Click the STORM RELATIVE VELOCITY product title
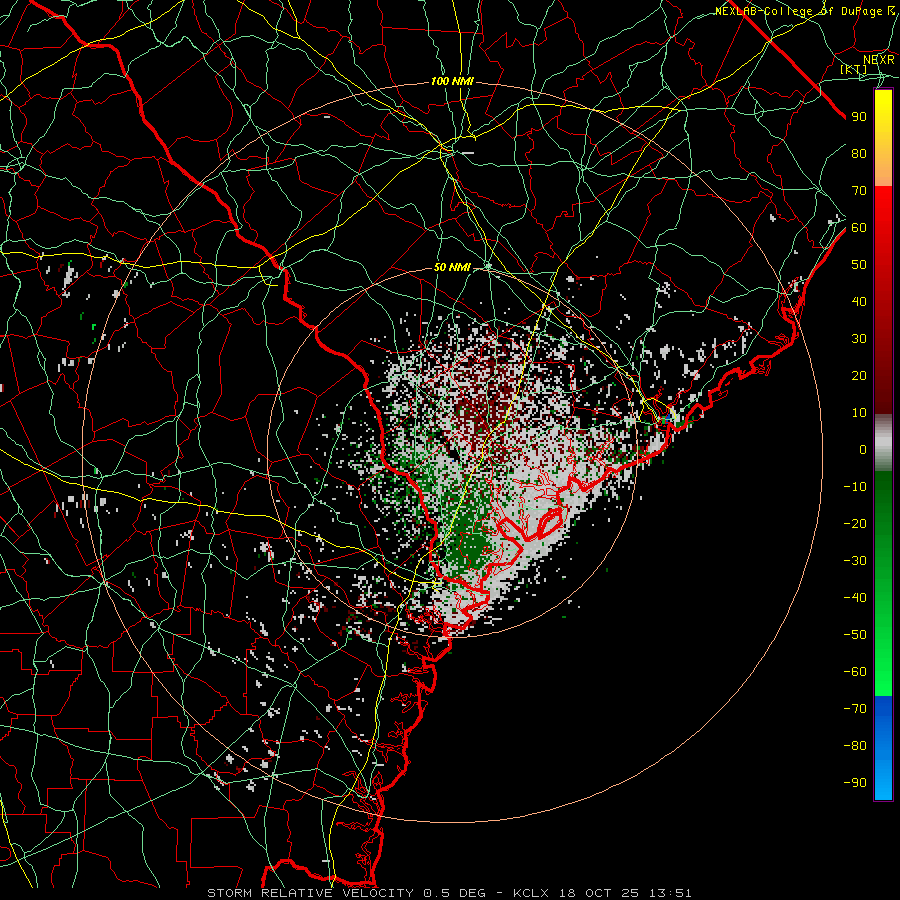Image resolution: width=900 pixels, height=900 pixels. [310, 893]
